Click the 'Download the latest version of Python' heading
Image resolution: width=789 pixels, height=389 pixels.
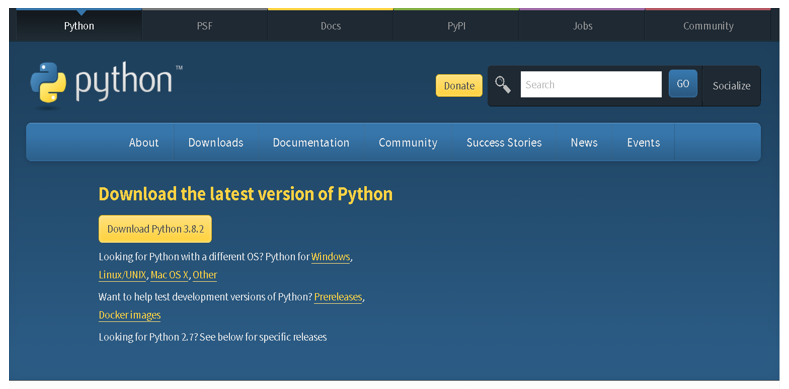click(246, 194)
